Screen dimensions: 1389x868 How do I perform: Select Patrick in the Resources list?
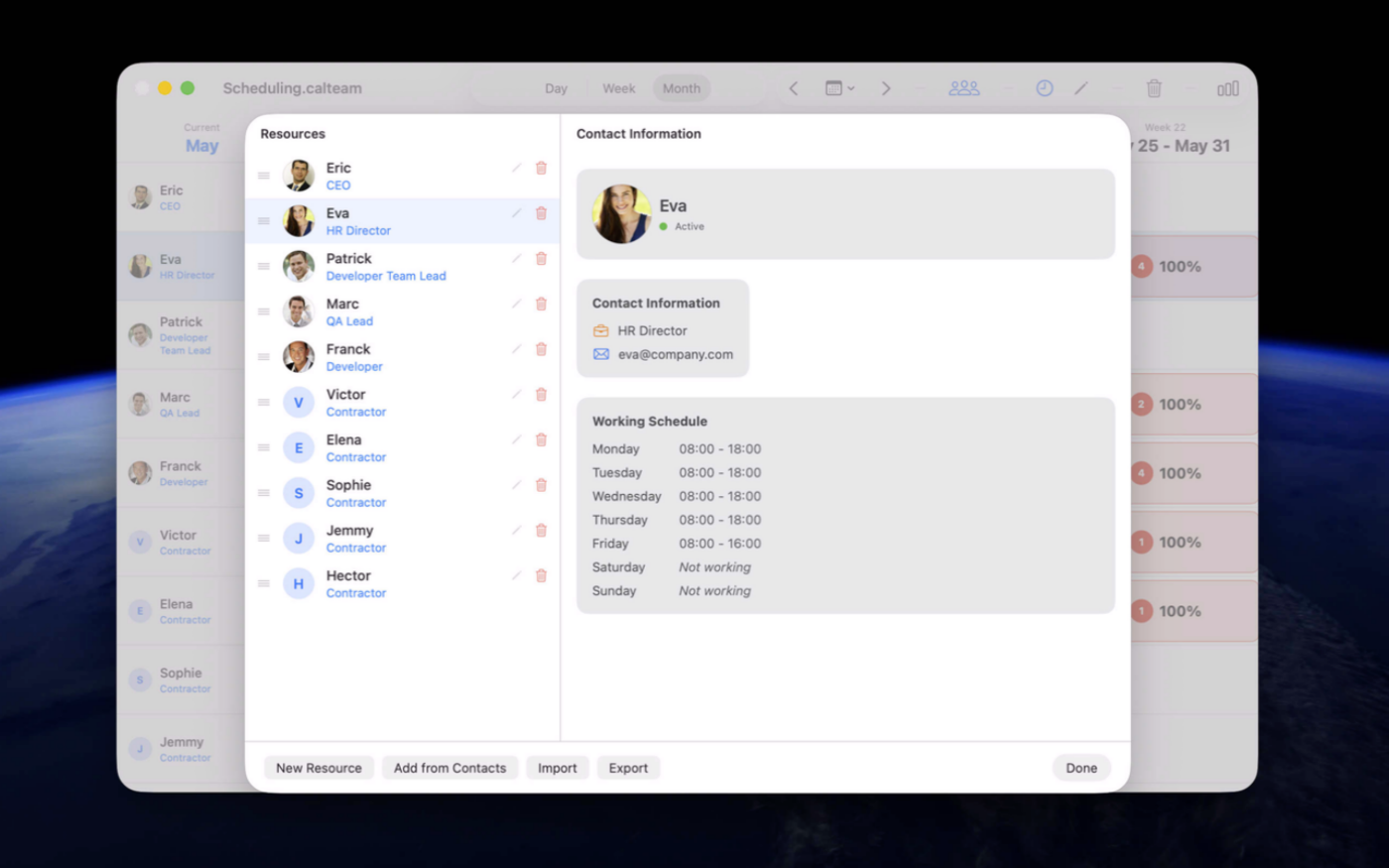click(x=403, y=267)
